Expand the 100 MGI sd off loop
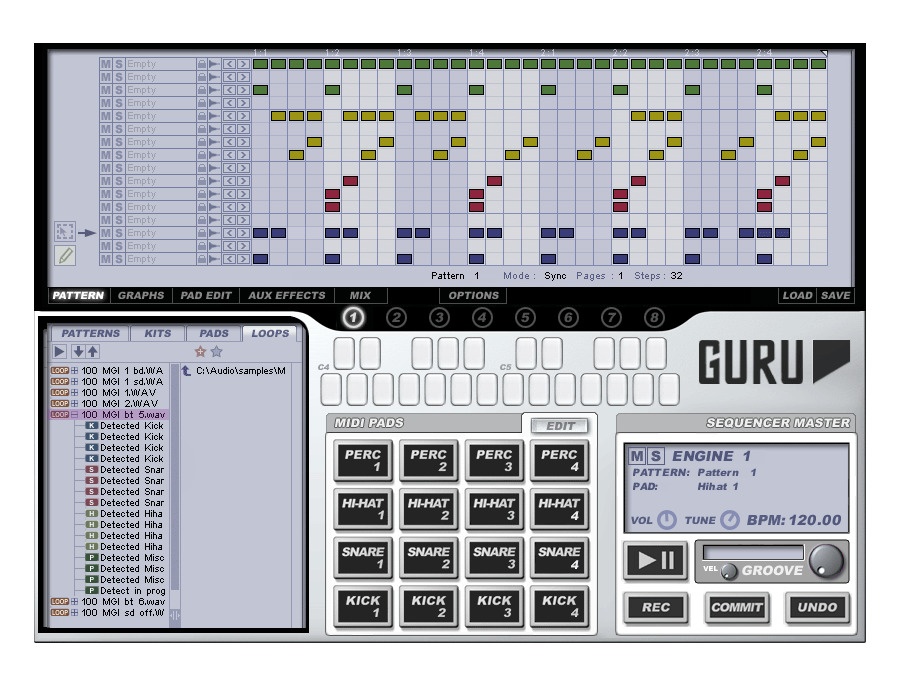 click(x=75, y=613)
